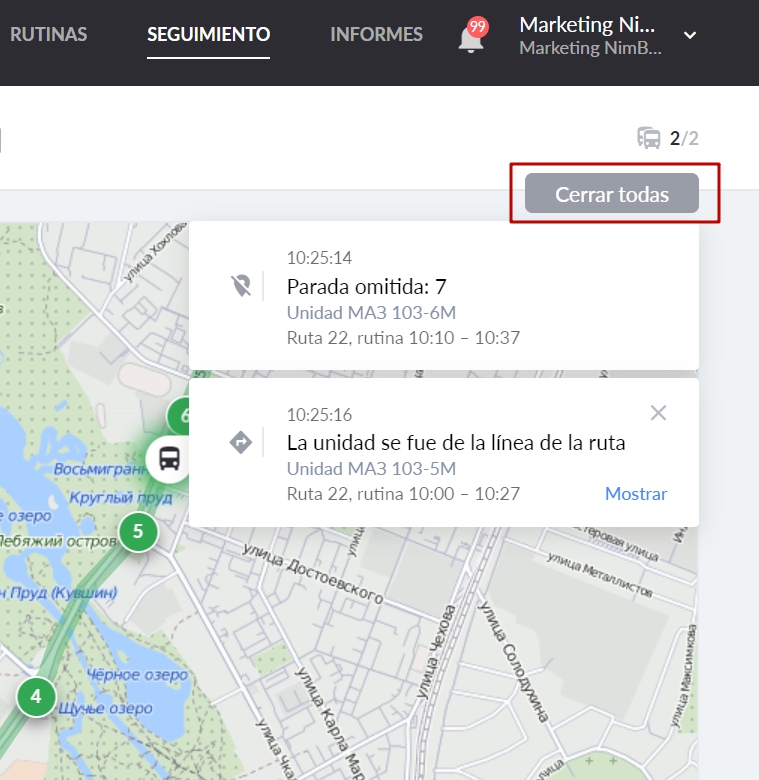This screenshot has width=759, height=780.
Task: Open notifications bell with 99 badge
Action: click(473, 35)
